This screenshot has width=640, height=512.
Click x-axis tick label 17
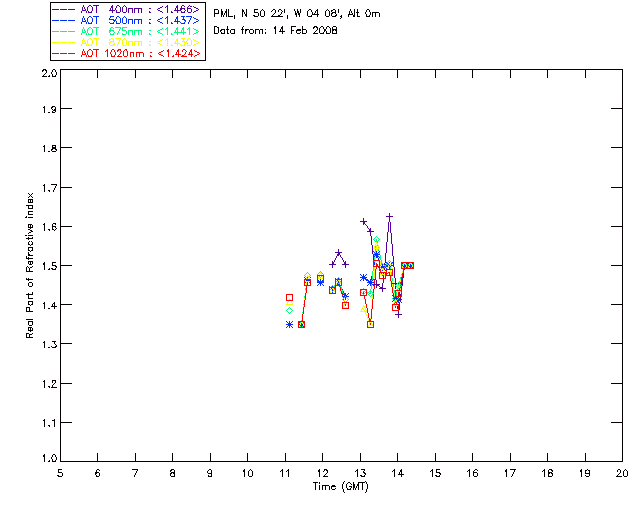(x=510, y=474)
